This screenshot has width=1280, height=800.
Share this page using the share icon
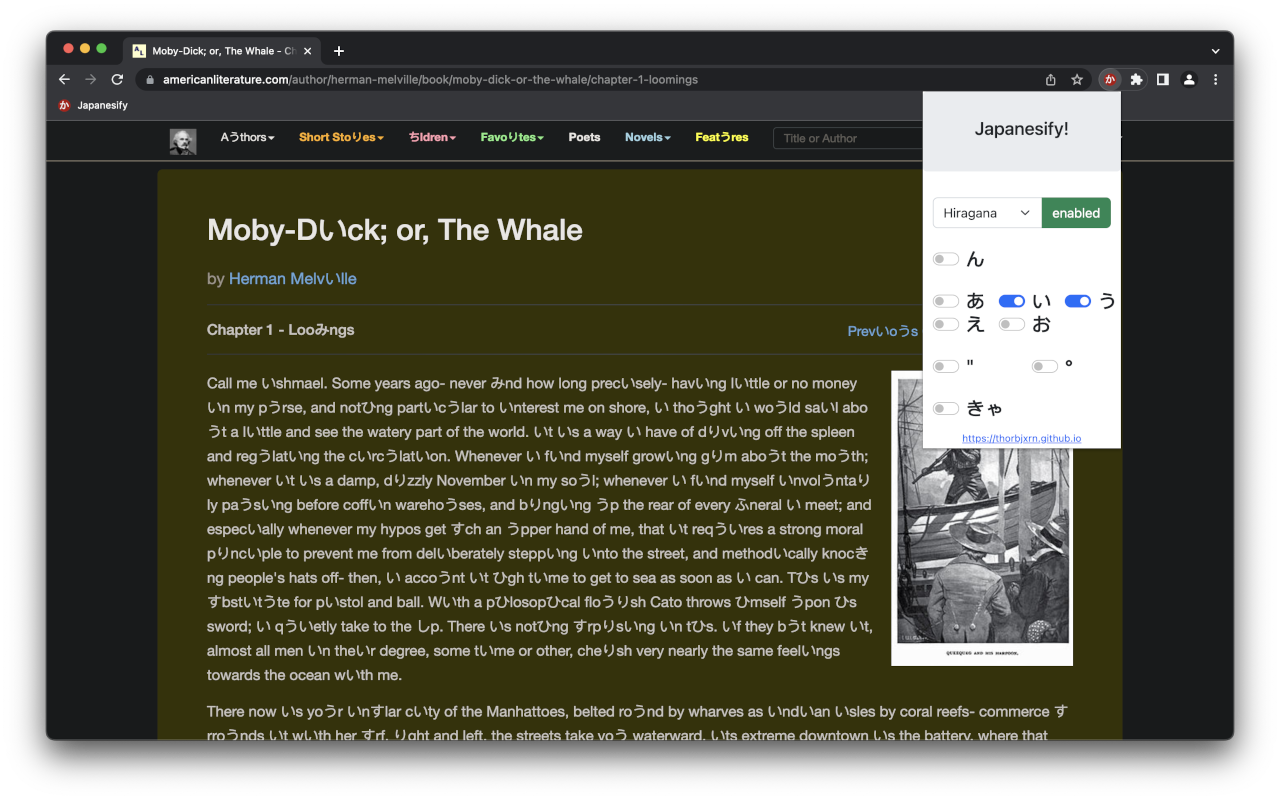click(x=1051, y=80)
